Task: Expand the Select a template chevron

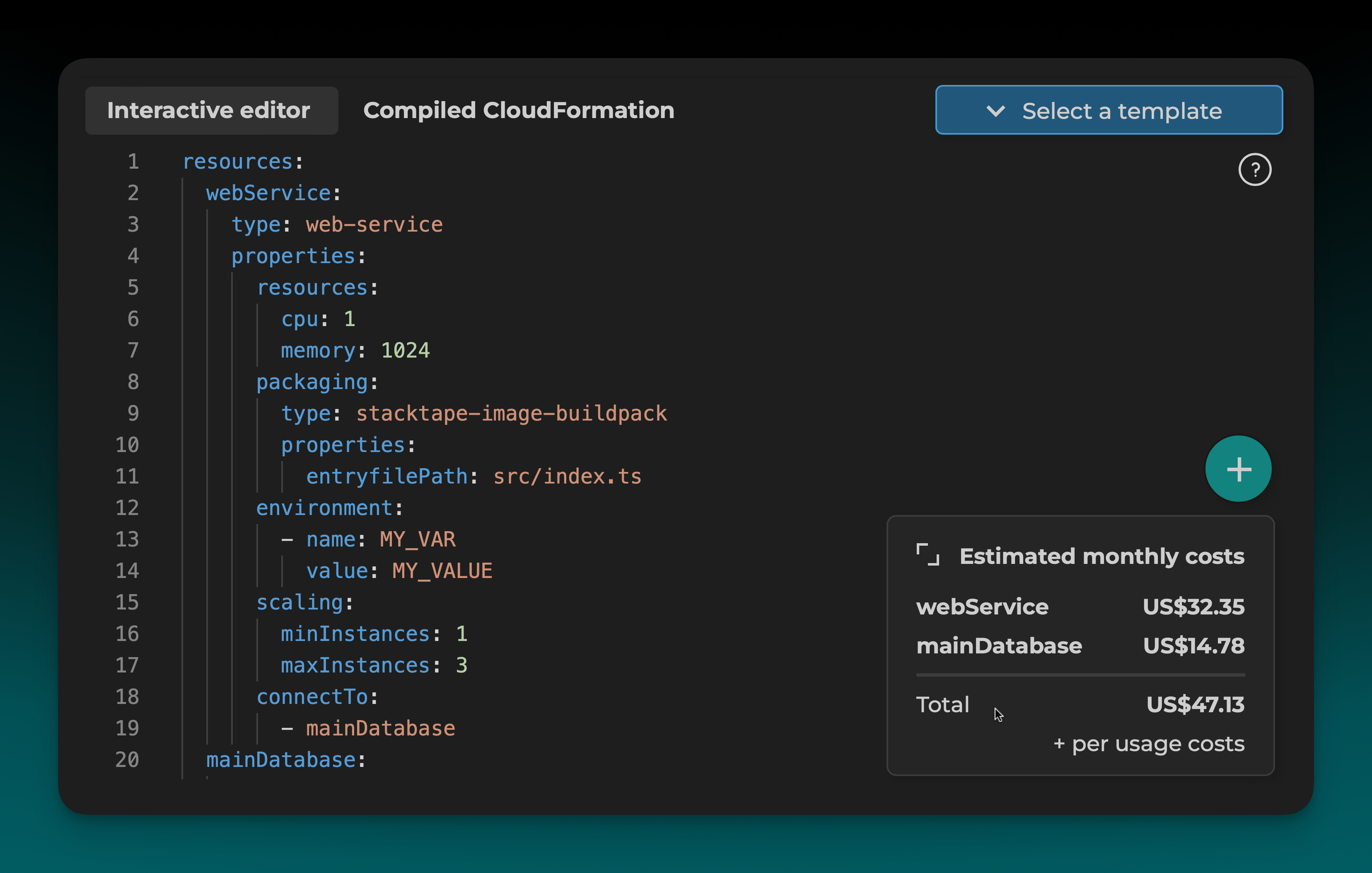Action: 995,111
